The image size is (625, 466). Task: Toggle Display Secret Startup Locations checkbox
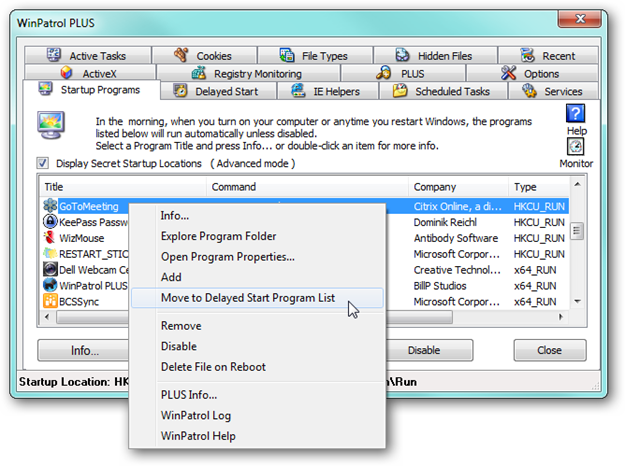(x=43, y=163)
